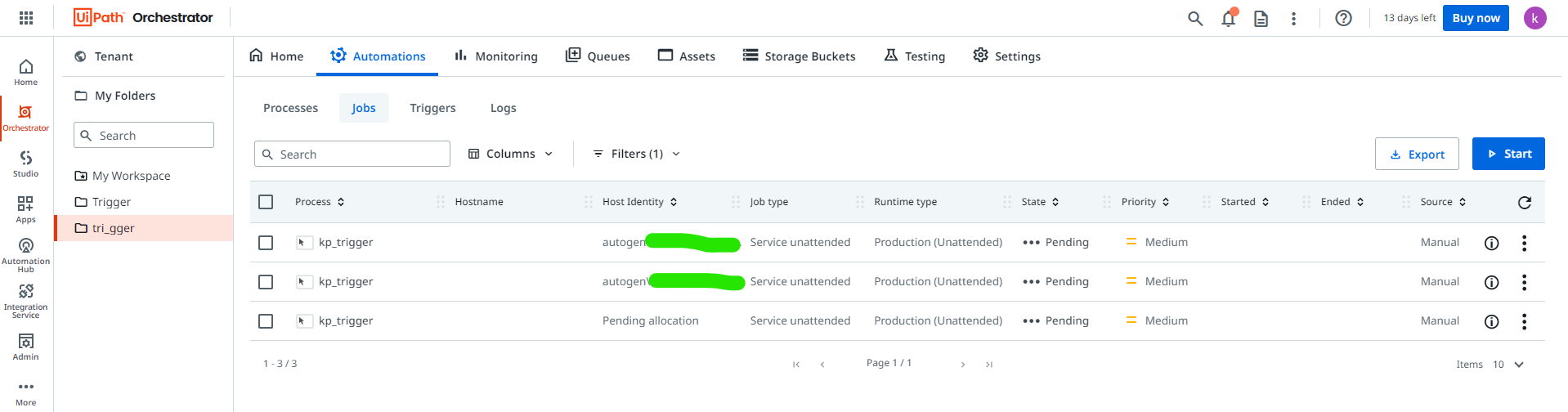1568x412 pixels.
Task: View info for Pending allocation job
Action: point(1491,321)
